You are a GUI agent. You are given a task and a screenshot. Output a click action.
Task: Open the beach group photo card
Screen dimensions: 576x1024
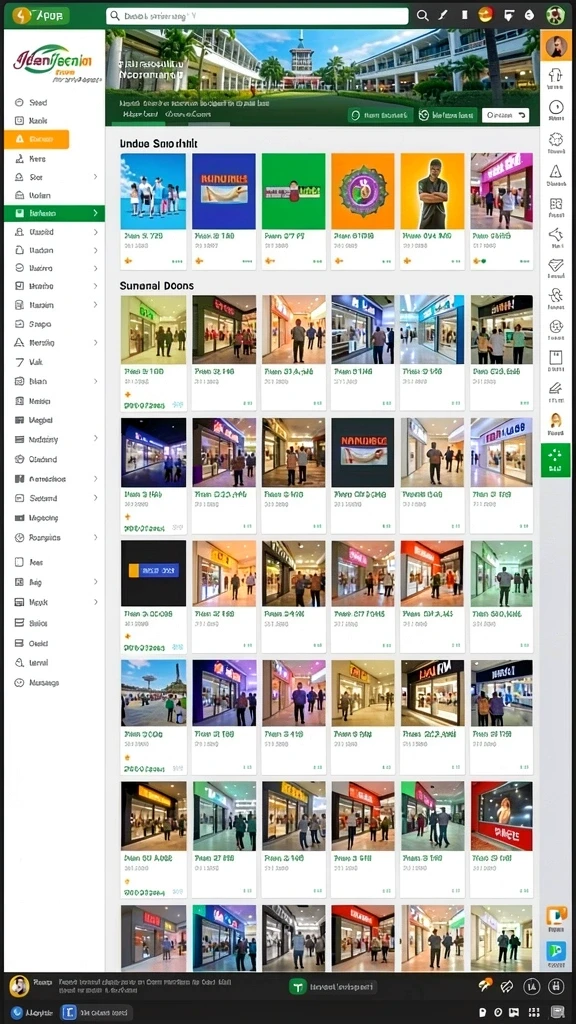[153, 211]
